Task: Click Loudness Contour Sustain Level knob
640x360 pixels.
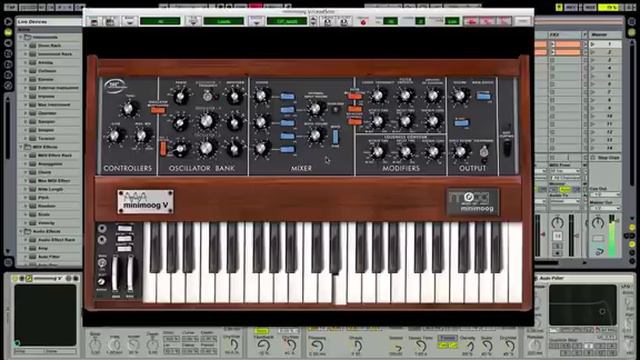Action: coord(433,152)
